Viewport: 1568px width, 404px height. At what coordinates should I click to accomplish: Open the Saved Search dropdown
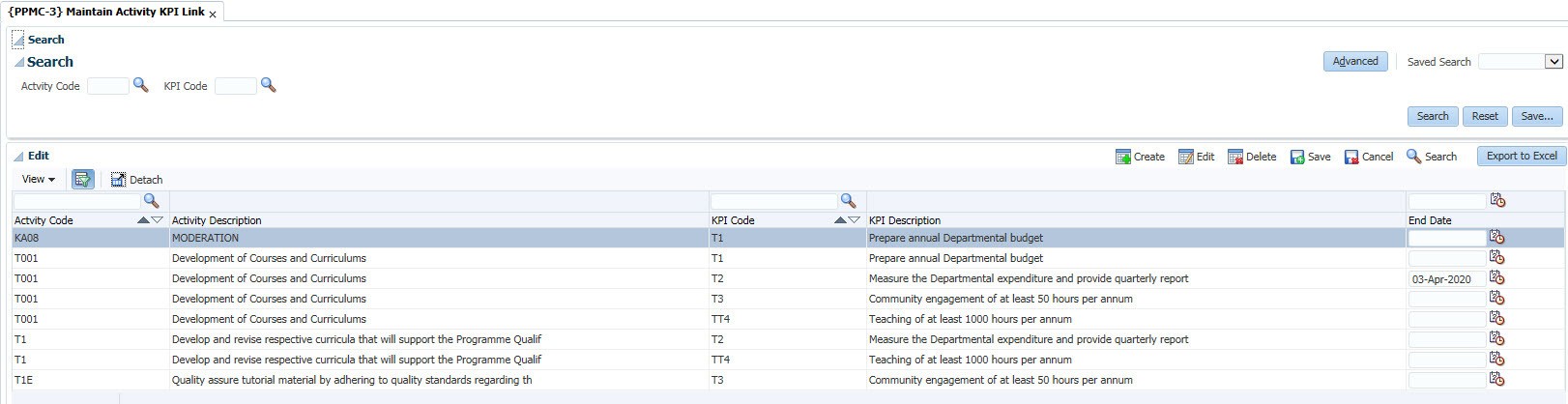click(x=1553, y=62)
